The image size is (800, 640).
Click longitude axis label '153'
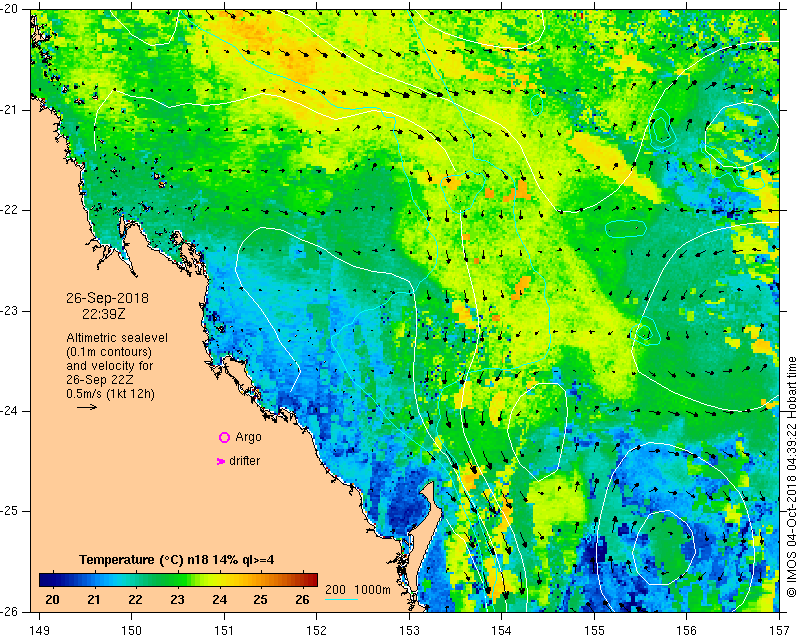coord(409,631)
